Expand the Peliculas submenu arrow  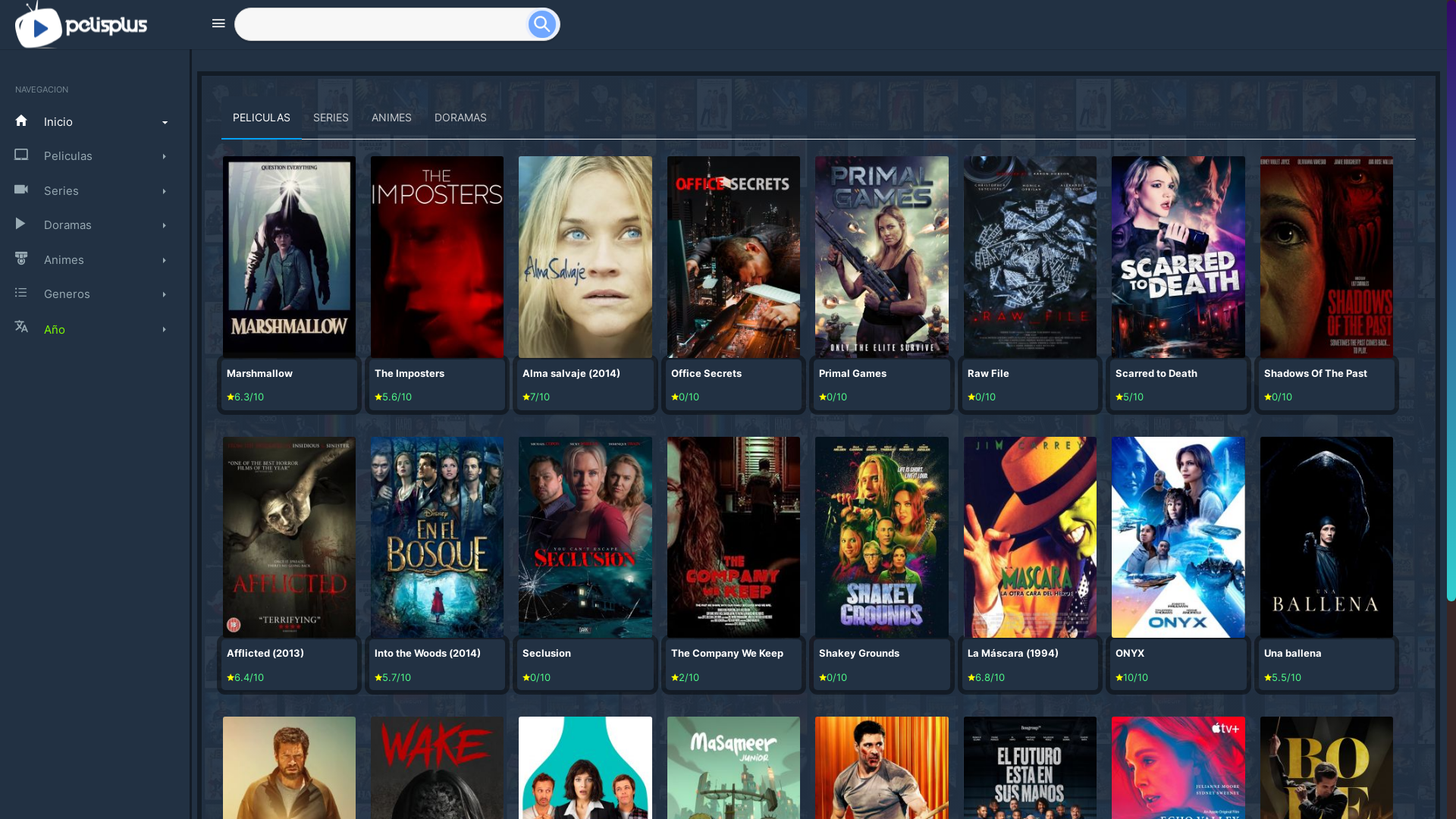coord(165,157)
